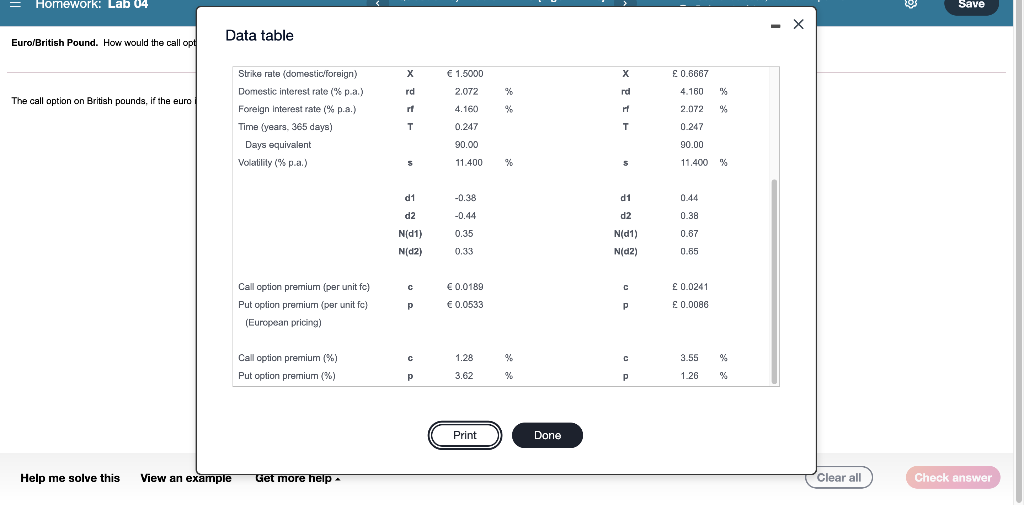Select the left-column Days equivalent 90.00
Screen dimensions: 1024x505
(x=466, y=144)
